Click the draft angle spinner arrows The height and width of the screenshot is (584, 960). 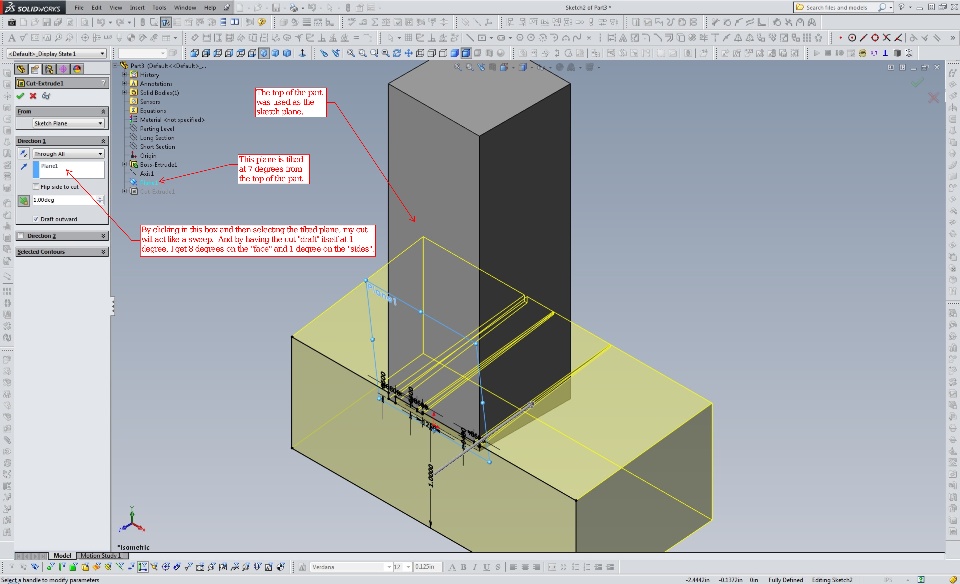point(101,200)
